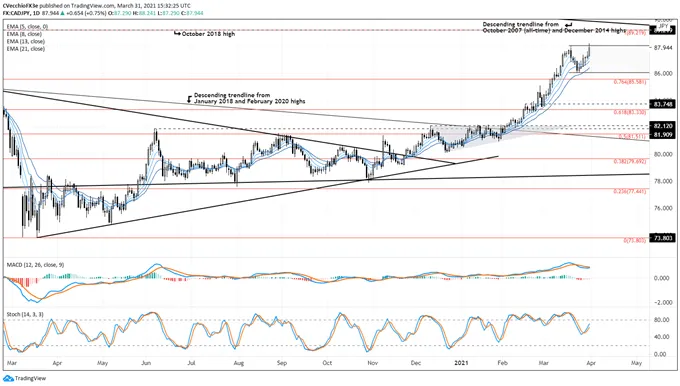
Task: Click the red 0(73.803) Fibonacci label
Action: (x=635, y=240)
